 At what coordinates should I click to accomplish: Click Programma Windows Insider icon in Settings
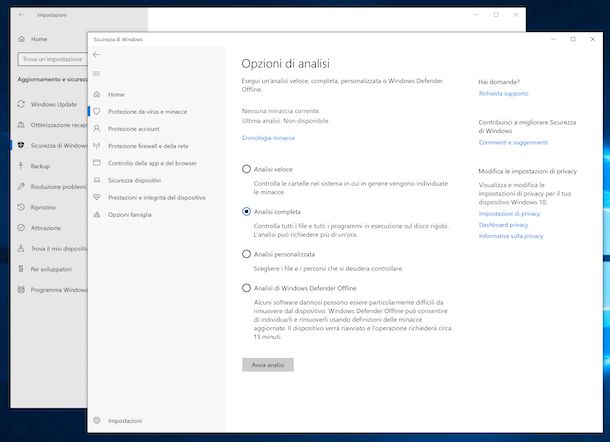click(x=21, y=289)
